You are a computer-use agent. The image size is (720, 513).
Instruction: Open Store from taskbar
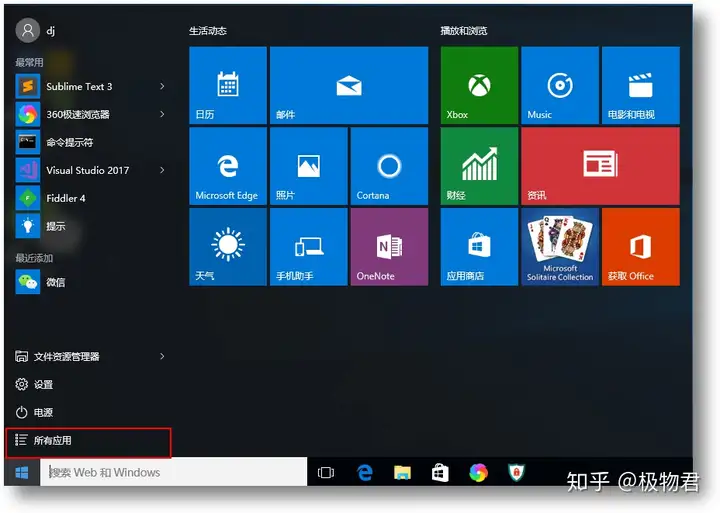point(440,473)
